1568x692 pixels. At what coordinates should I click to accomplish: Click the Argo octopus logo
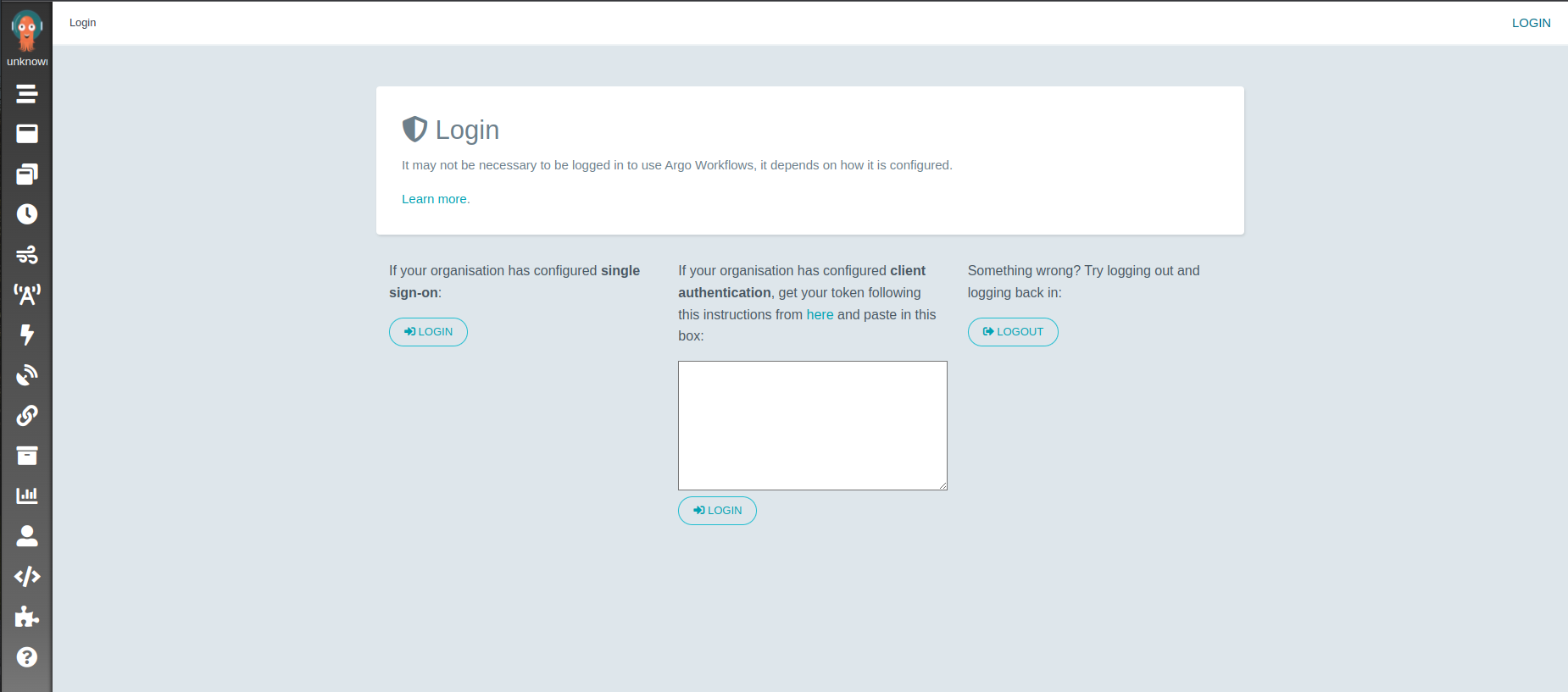pos(26,30)
